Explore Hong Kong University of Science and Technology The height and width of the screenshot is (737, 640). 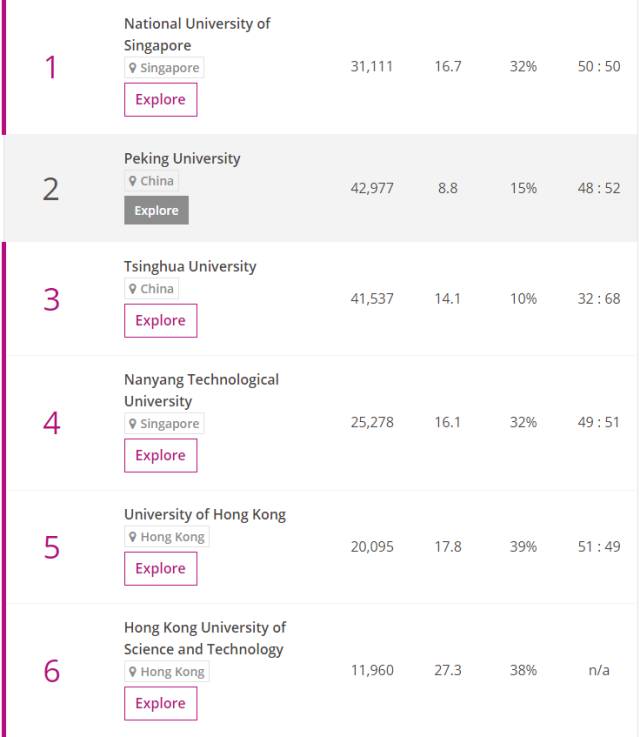(160, 704)
